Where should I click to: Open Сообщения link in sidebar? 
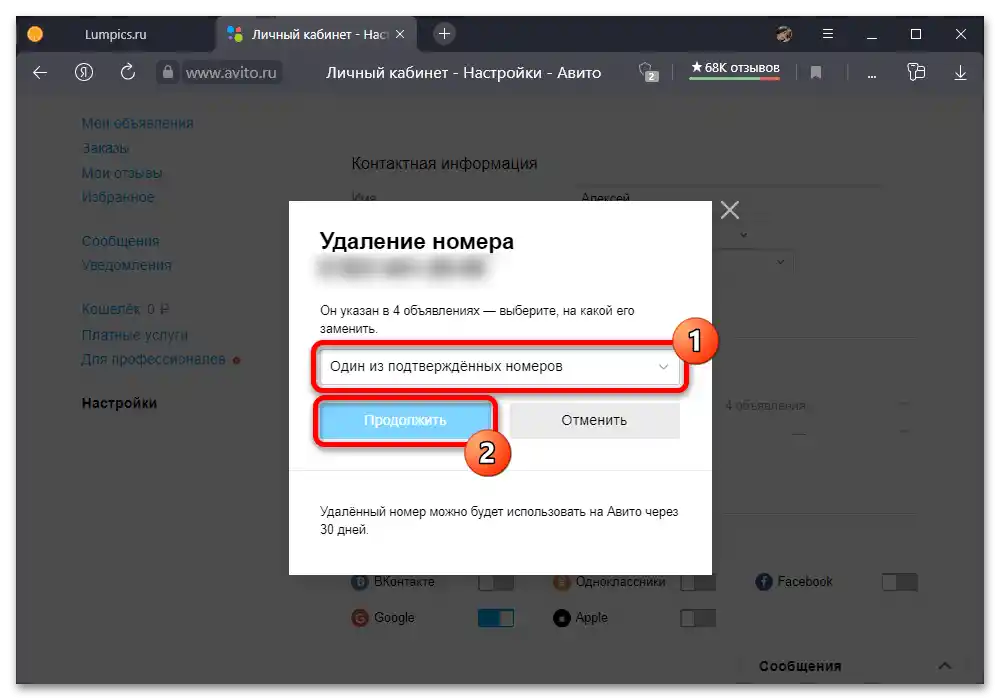121,241
